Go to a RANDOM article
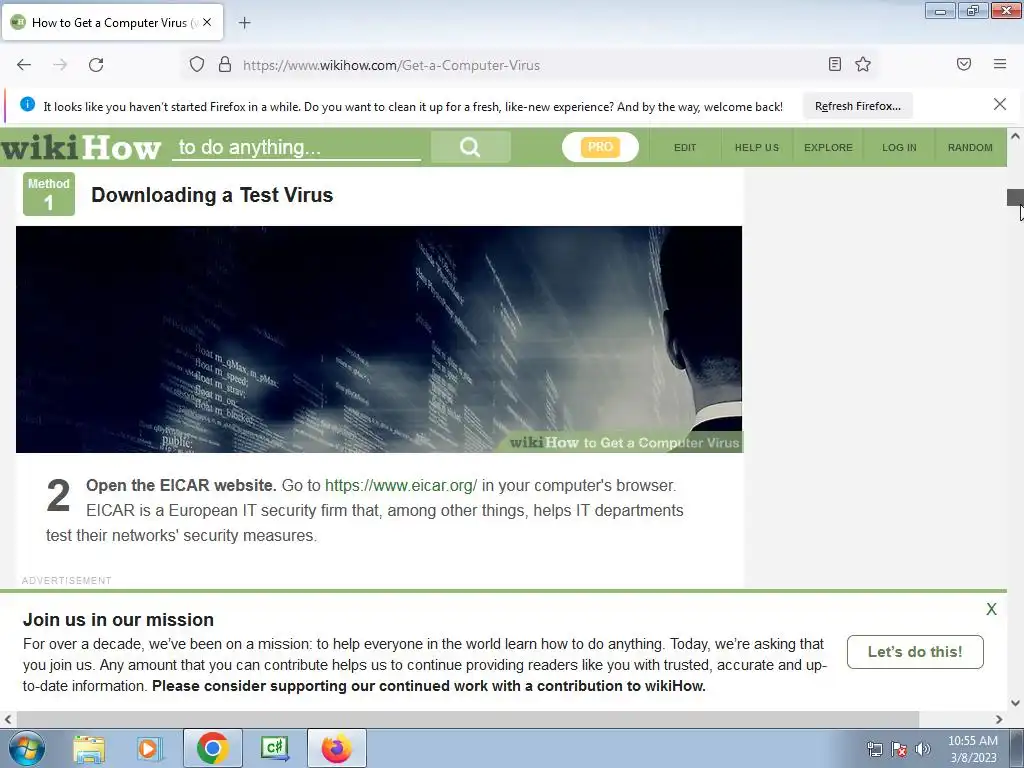The image size is (1024, 768). coord(970,148)
